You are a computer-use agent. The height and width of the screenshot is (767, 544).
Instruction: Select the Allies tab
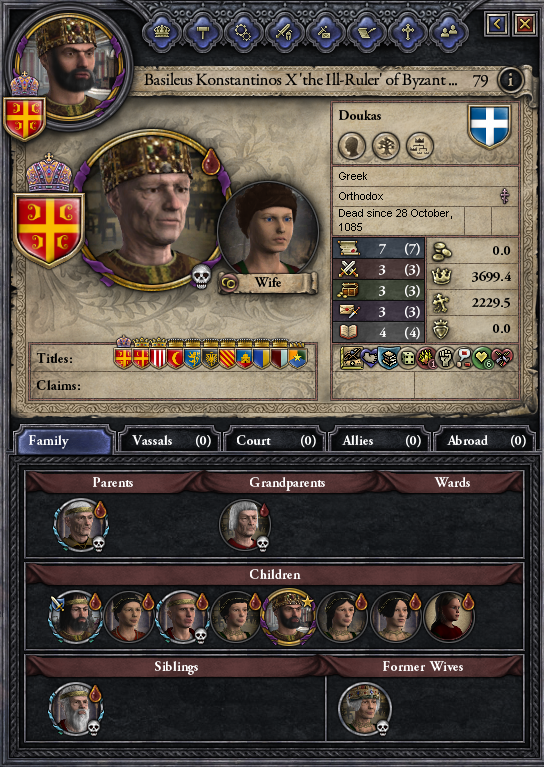pos(378,441)
